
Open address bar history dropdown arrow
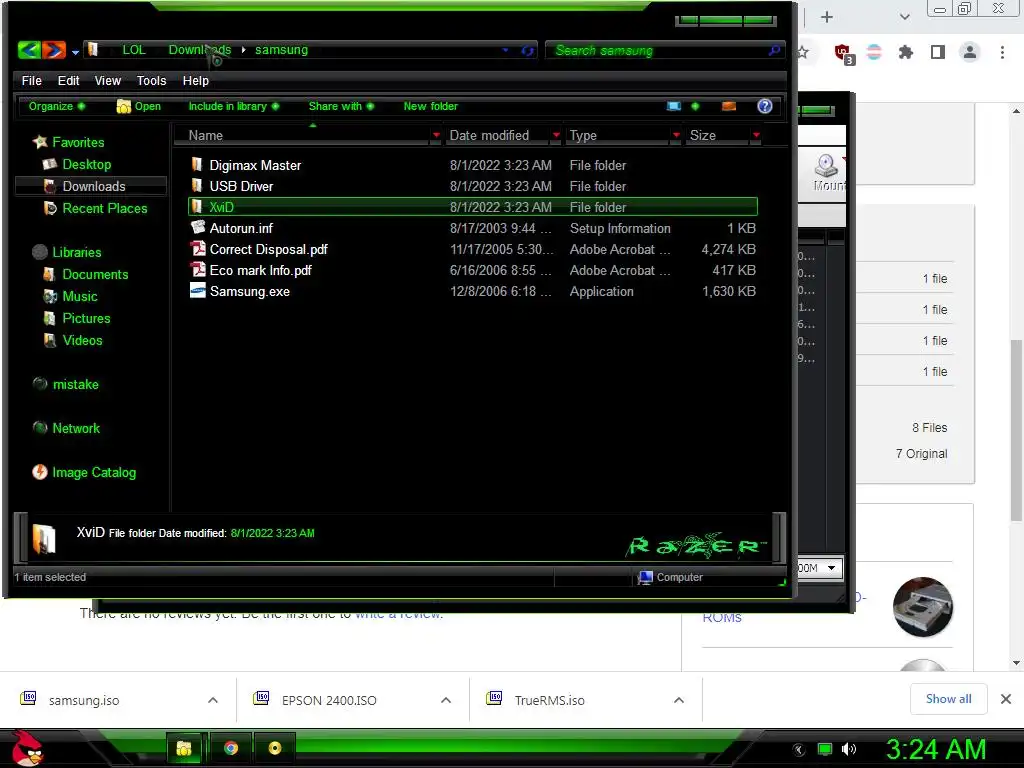(505, 50)
